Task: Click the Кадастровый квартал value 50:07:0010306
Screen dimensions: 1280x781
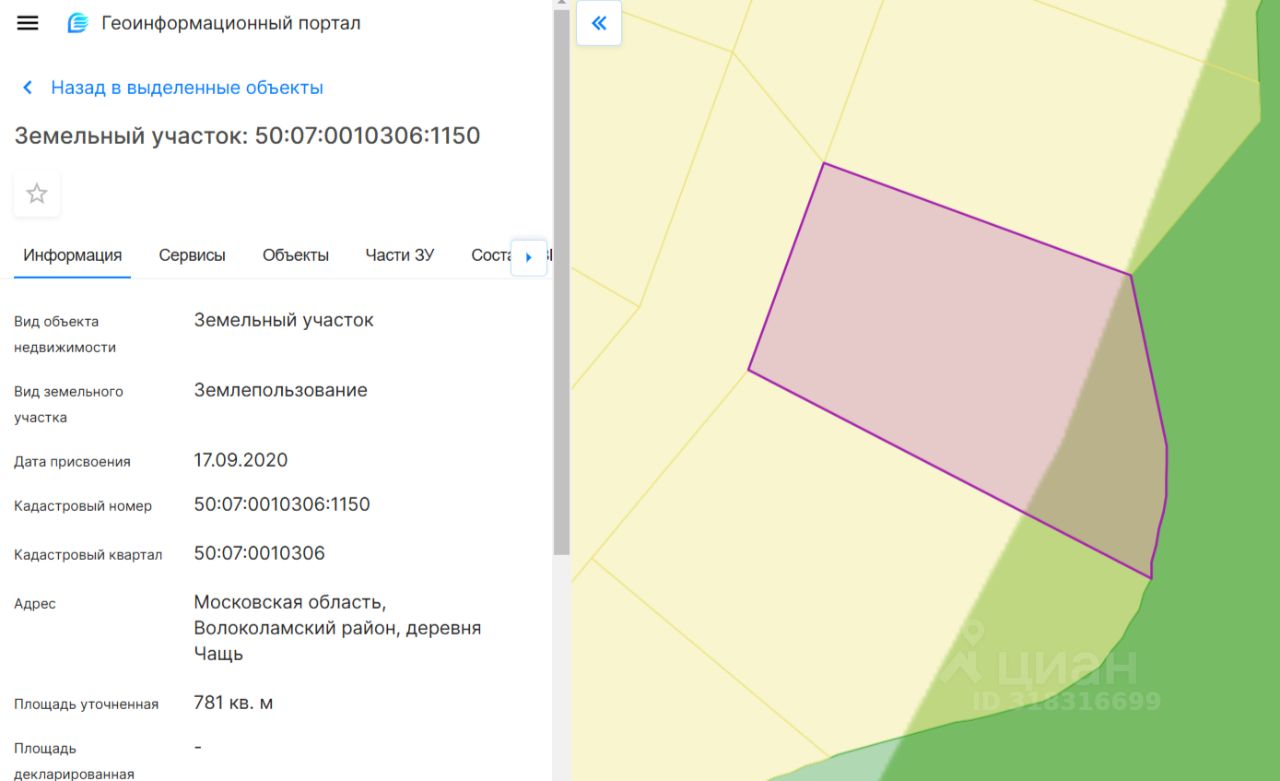Action: tap(259, 553)
